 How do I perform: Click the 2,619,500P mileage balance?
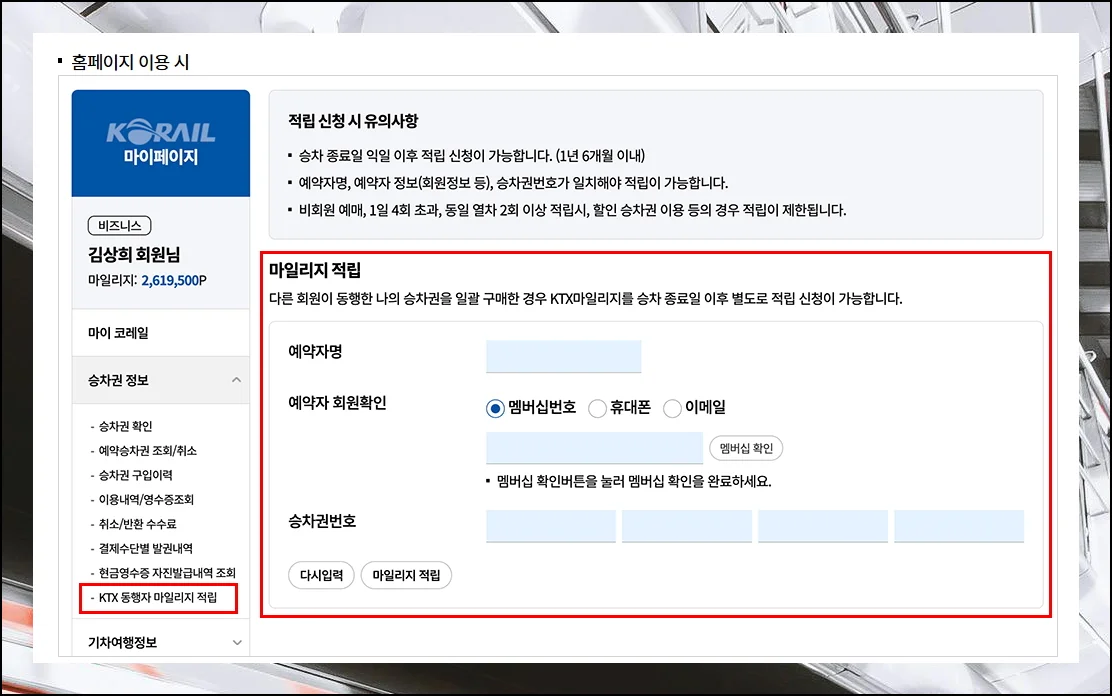click(x=174, y=281)
